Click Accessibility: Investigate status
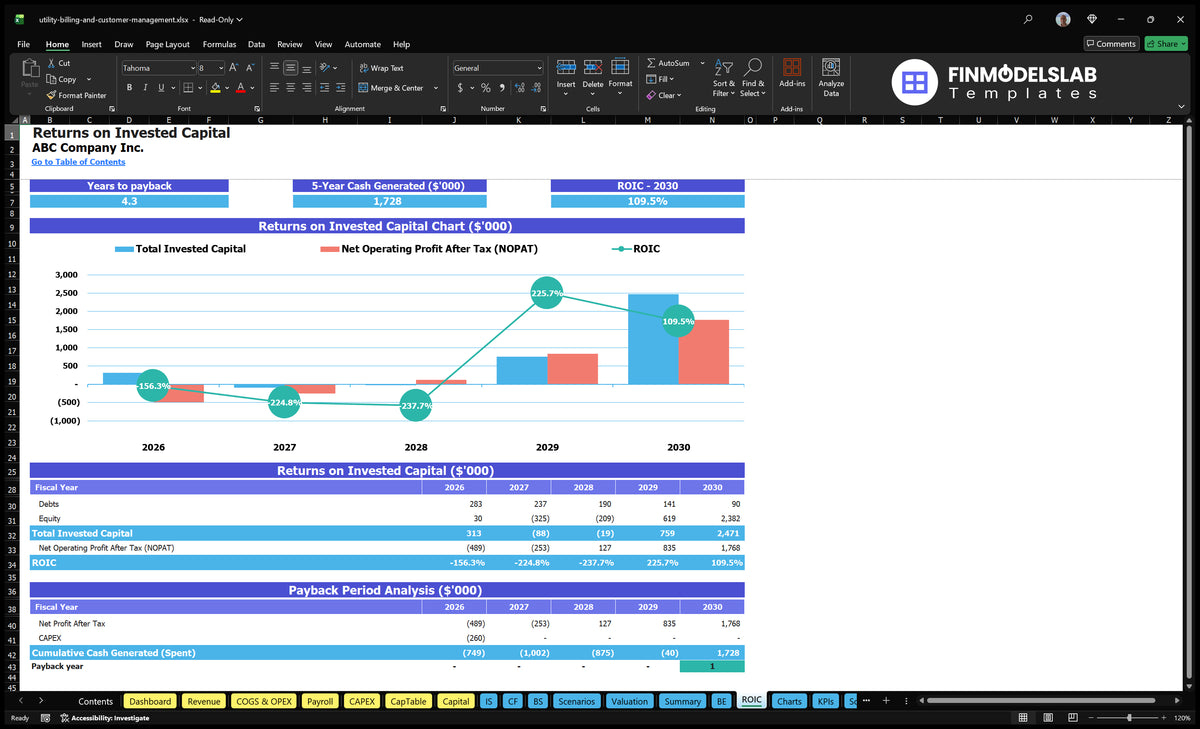The width and height of the screenshot is (1200, 729). (x=104, y=718)
